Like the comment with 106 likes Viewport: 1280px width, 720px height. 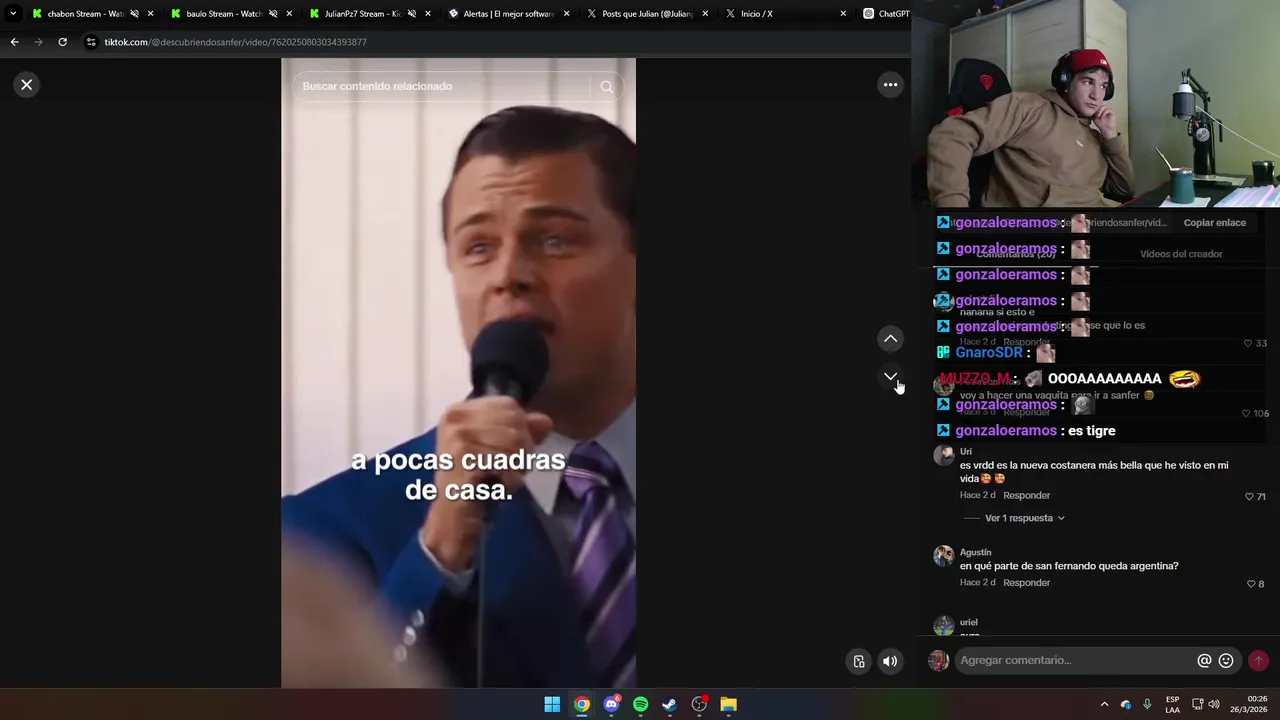pos(1246,413)
